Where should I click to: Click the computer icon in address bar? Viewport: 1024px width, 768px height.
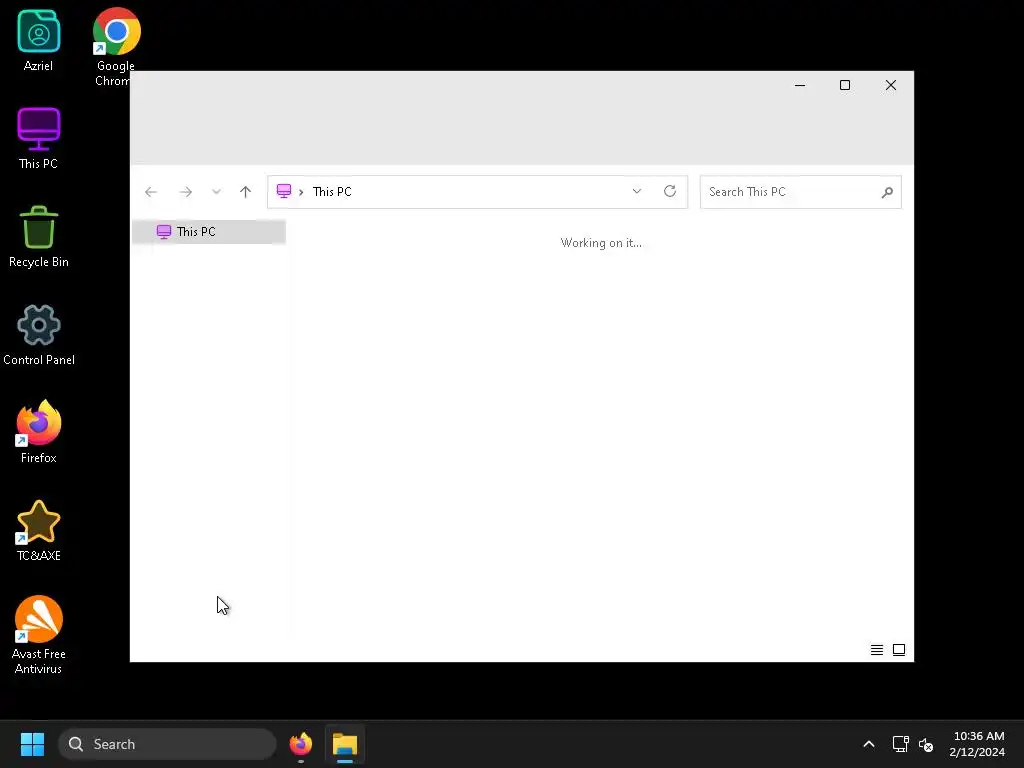(x=284, y=191)
